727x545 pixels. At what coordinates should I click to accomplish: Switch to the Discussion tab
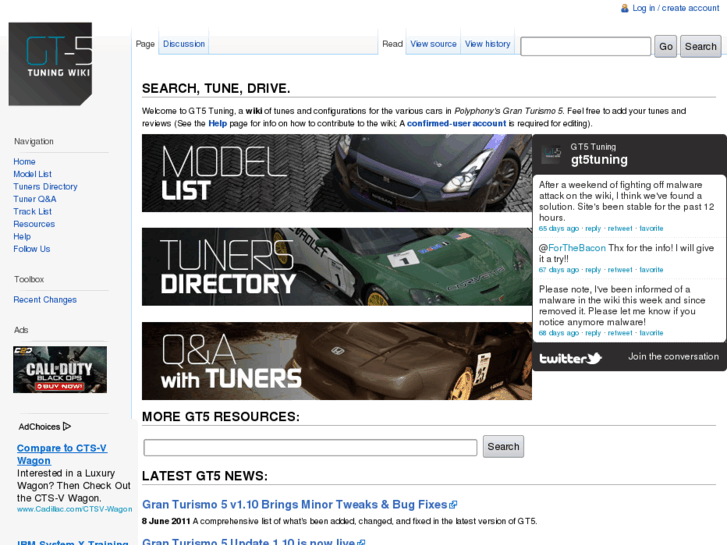[184, 44]
